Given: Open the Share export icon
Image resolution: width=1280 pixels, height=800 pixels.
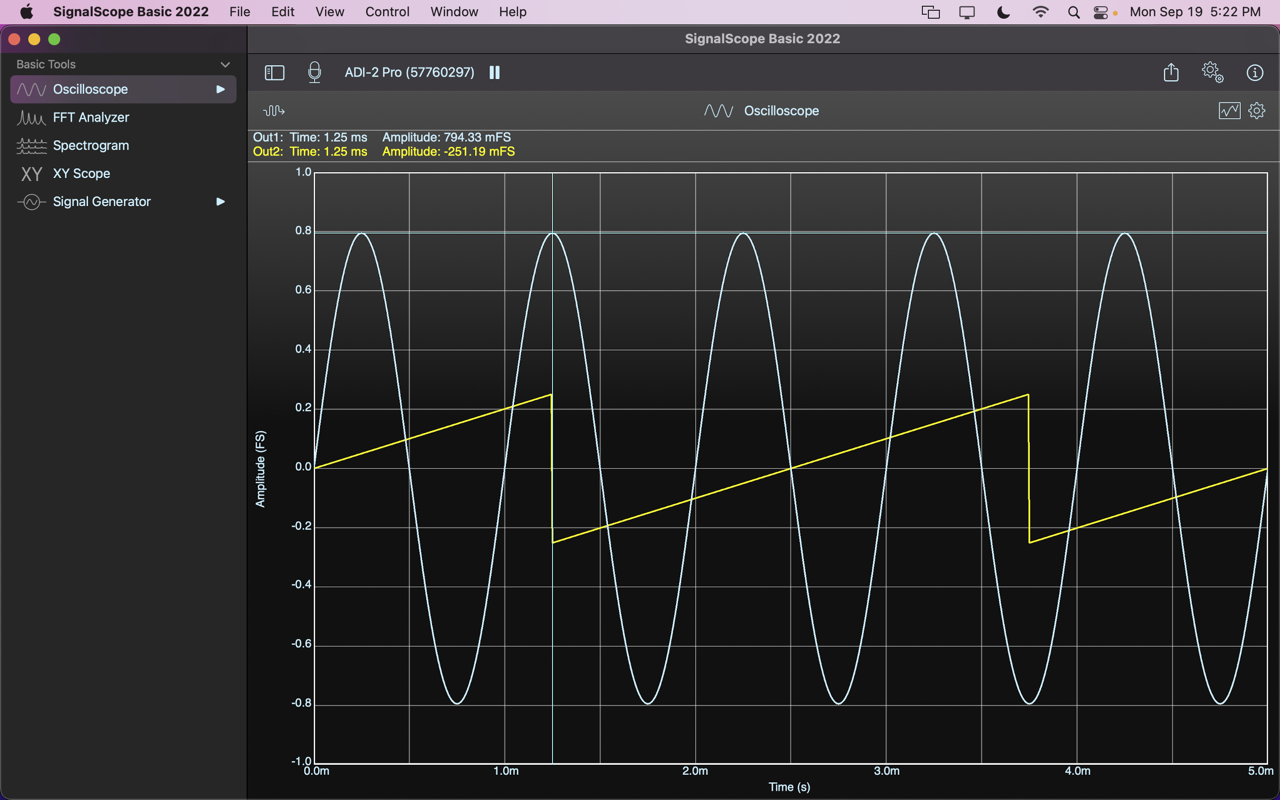Looking at the screenshot, I should click(x=1171, y=72).
